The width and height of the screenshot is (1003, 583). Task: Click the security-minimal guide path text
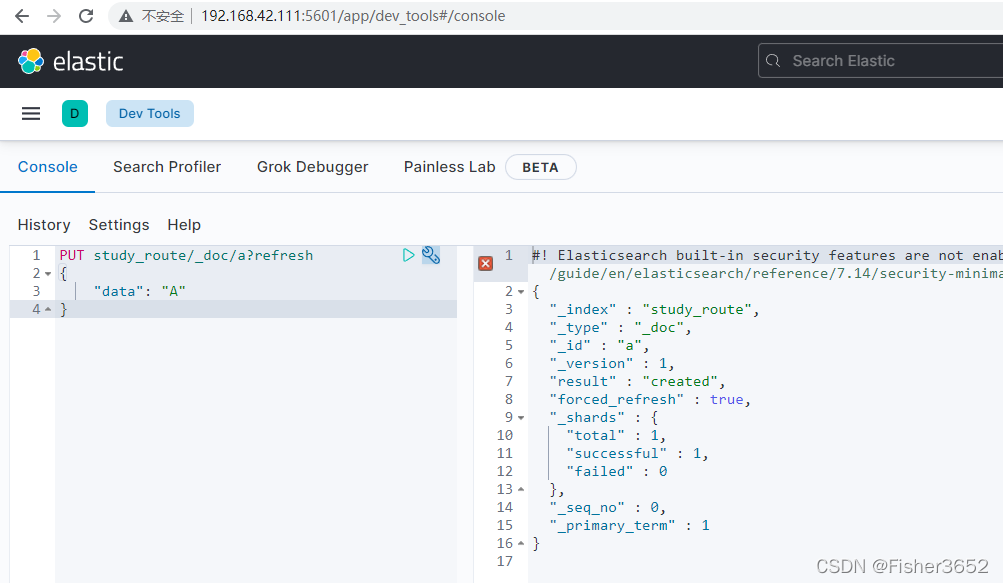coord(776,273)
